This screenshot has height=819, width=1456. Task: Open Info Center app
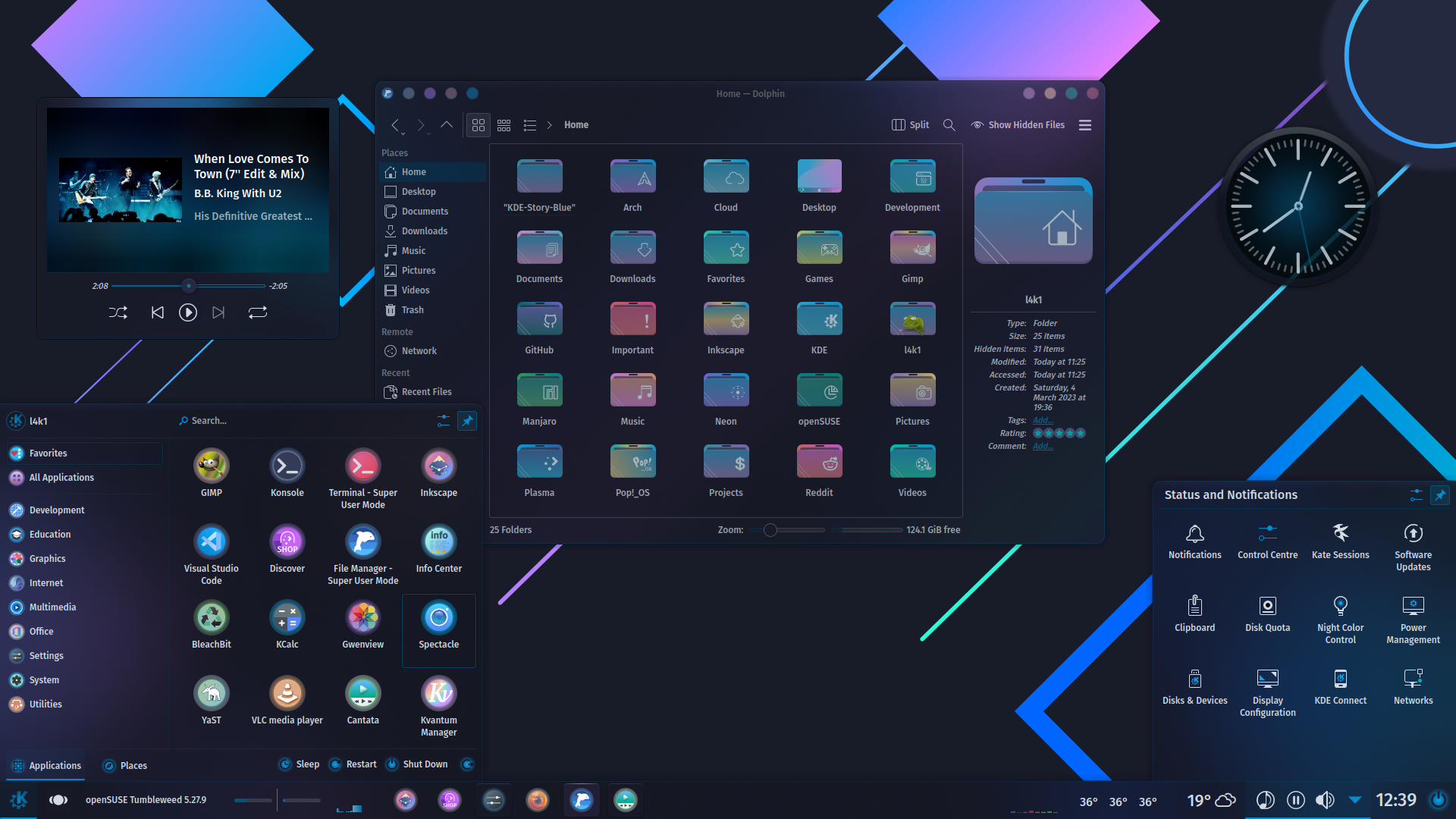pos(438,549)
